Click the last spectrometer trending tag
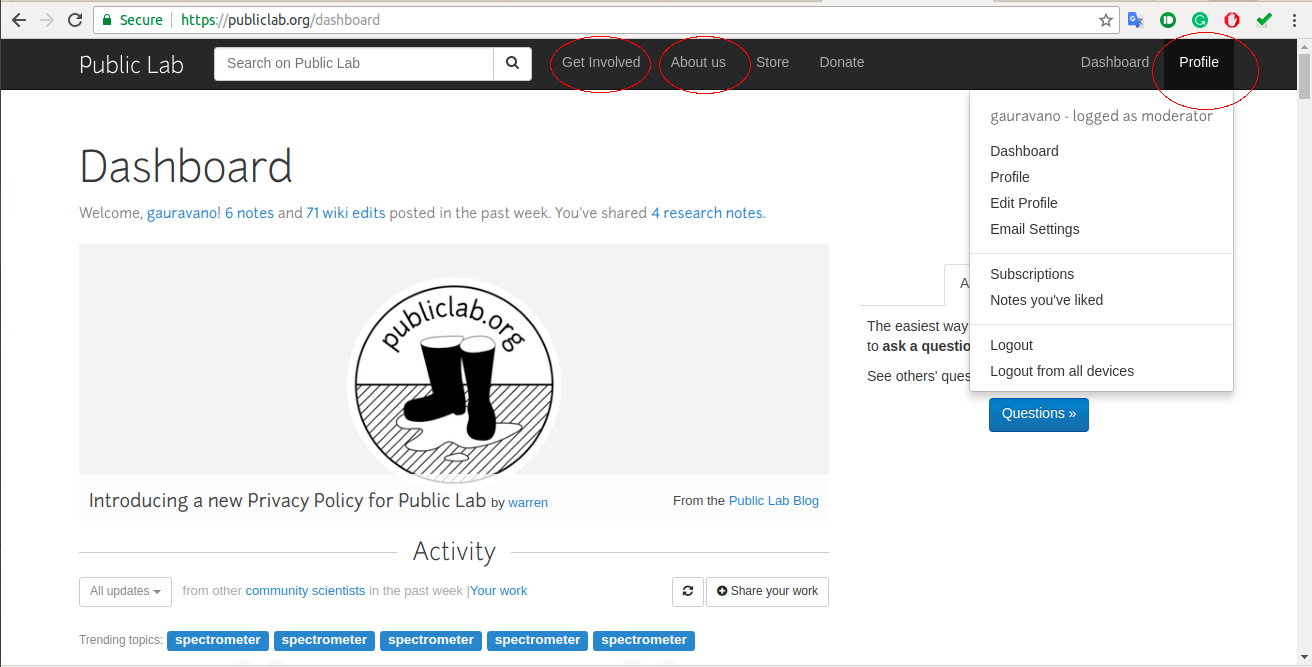Viewport: 1312px width, 667px height. pos(644,640)
